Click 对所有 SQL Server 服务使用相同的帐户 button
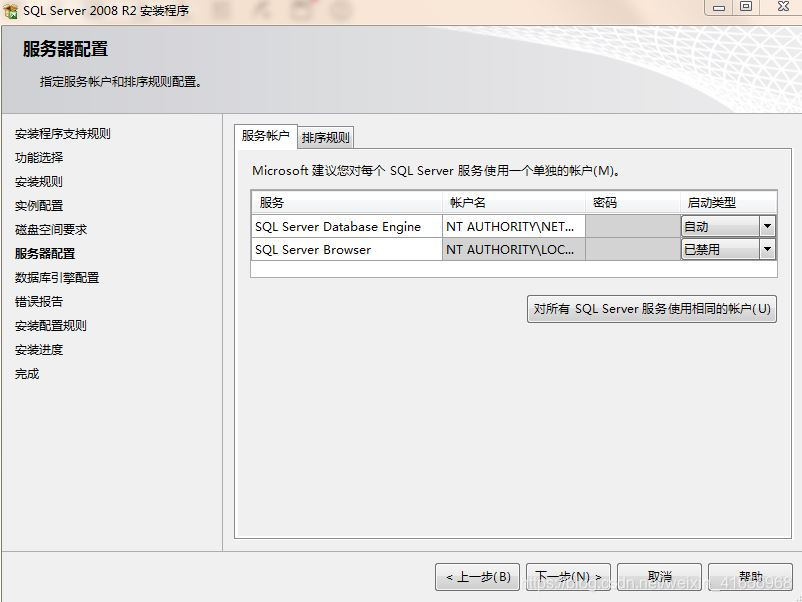This screenshot has height=602, width=802. (652, 308)
